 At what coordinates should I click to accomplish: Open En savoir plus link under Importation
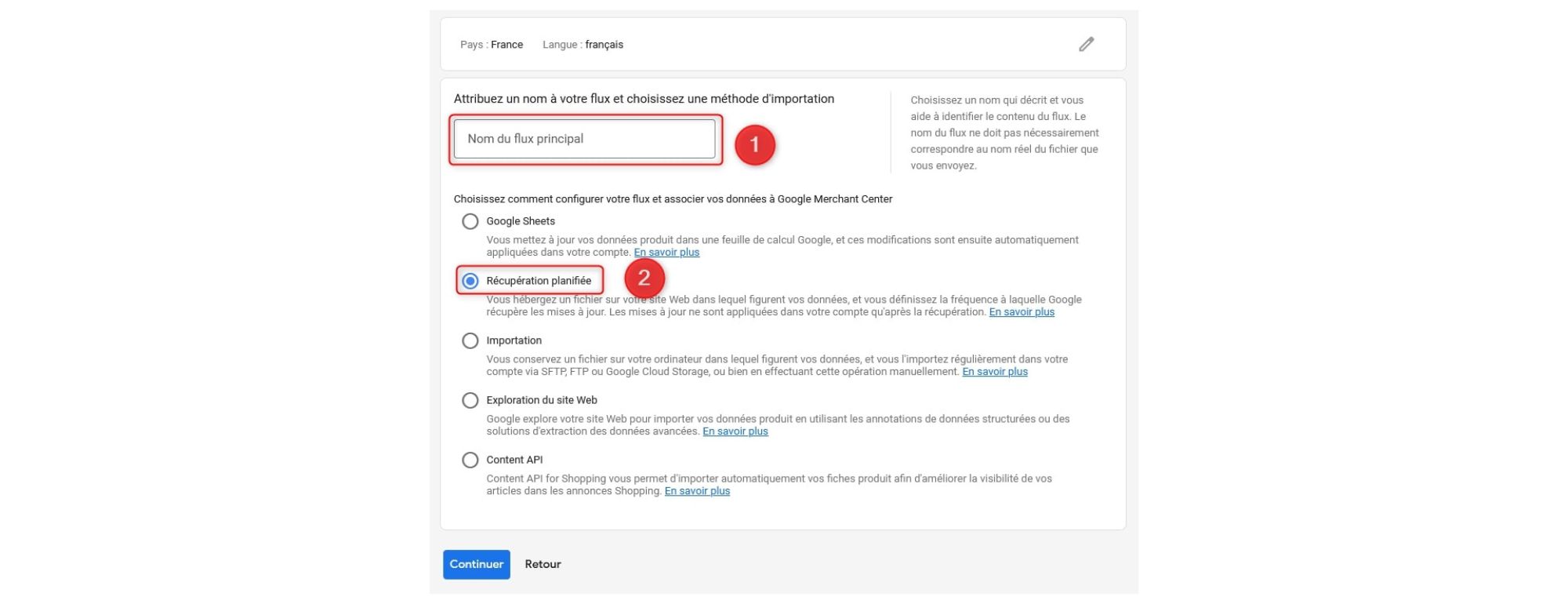(995, 372)
